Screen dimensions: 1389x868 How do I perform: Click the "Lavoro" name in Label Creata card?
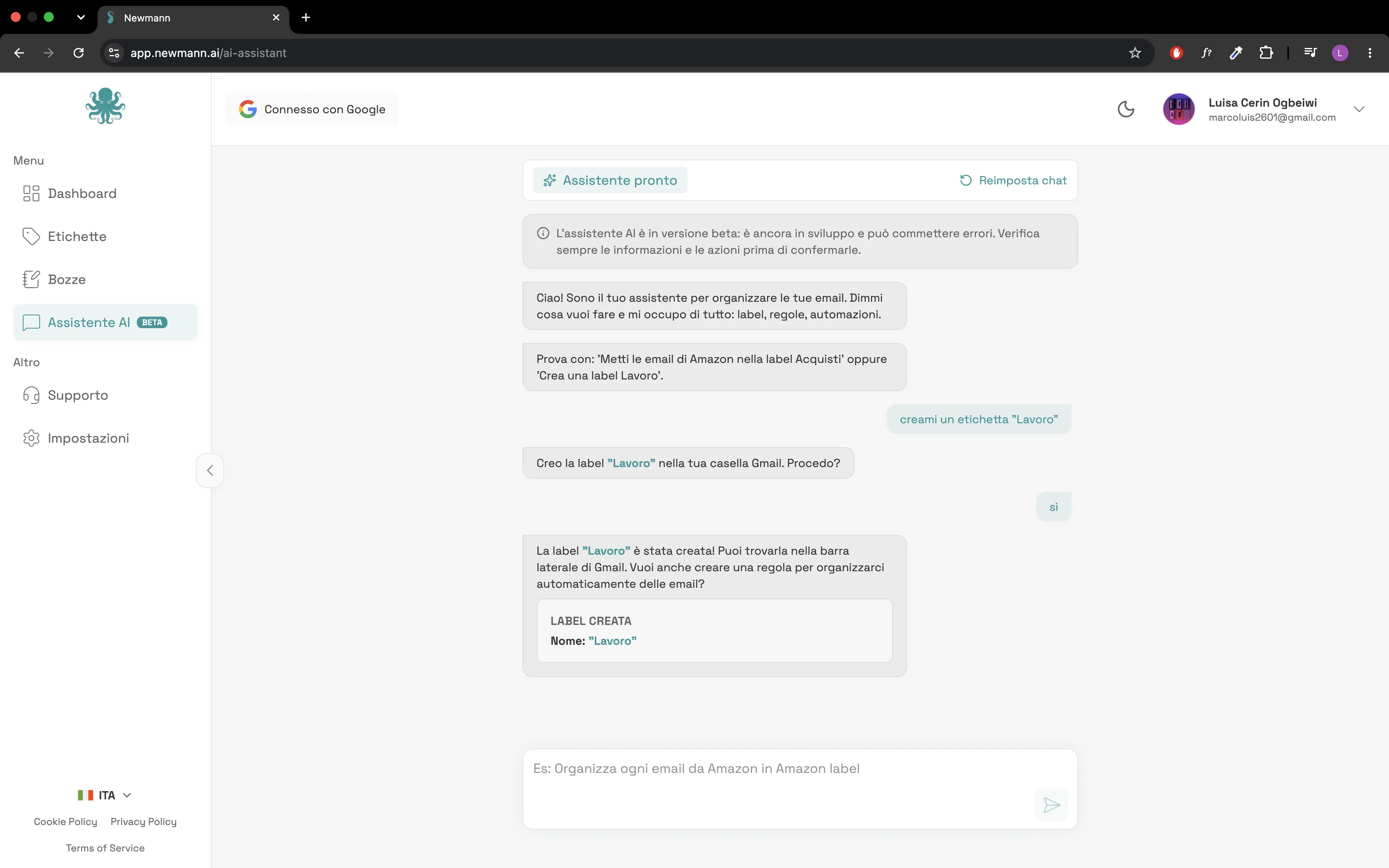612,641
